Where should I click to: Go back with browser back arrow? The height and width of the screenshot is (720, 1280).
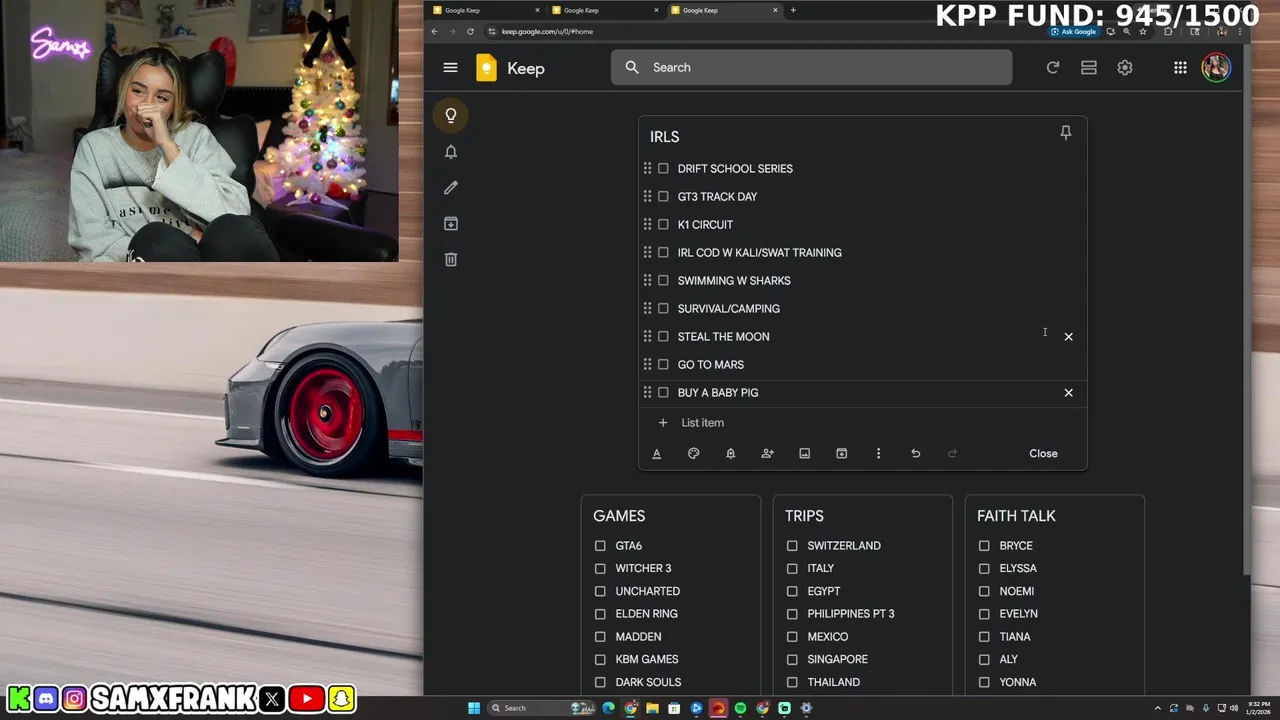coord(434,31)
